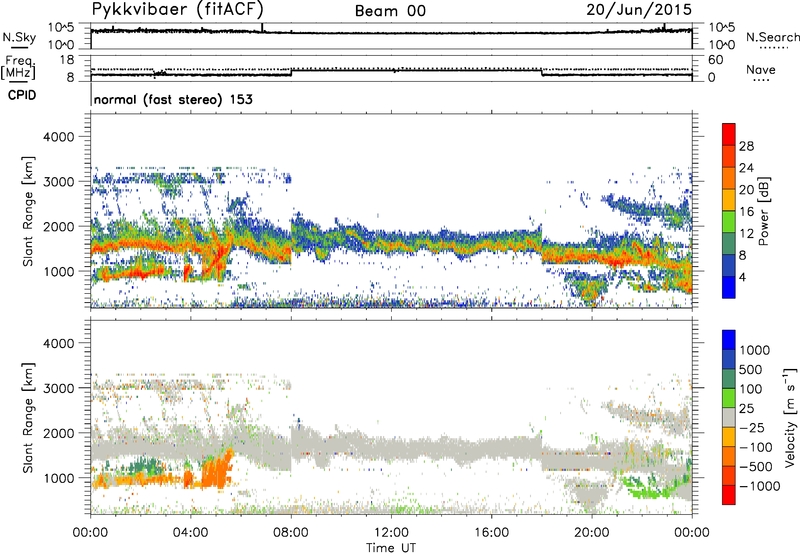Click the 3000 tick on the power panel
The height and width of the screenshot is (554, 800).
coord(58,182)
